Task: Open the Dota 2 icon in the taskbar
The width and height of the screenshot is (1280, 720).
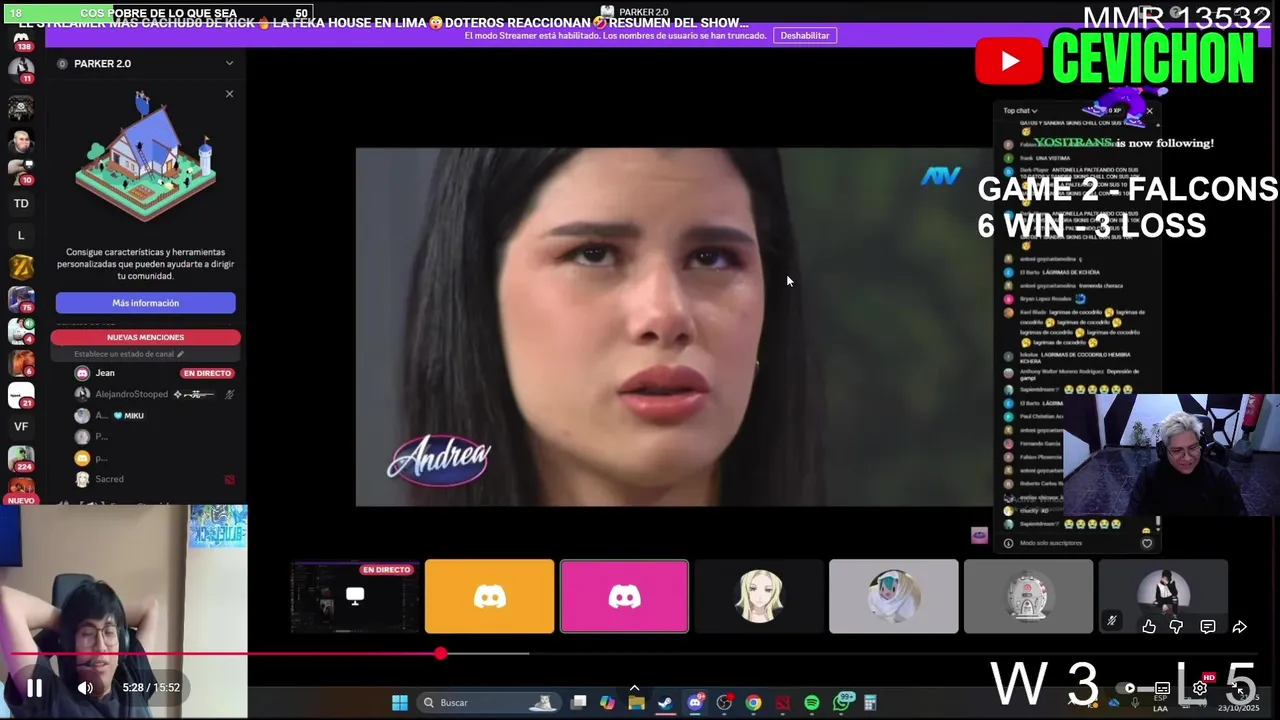Action: tap(783, 703)
